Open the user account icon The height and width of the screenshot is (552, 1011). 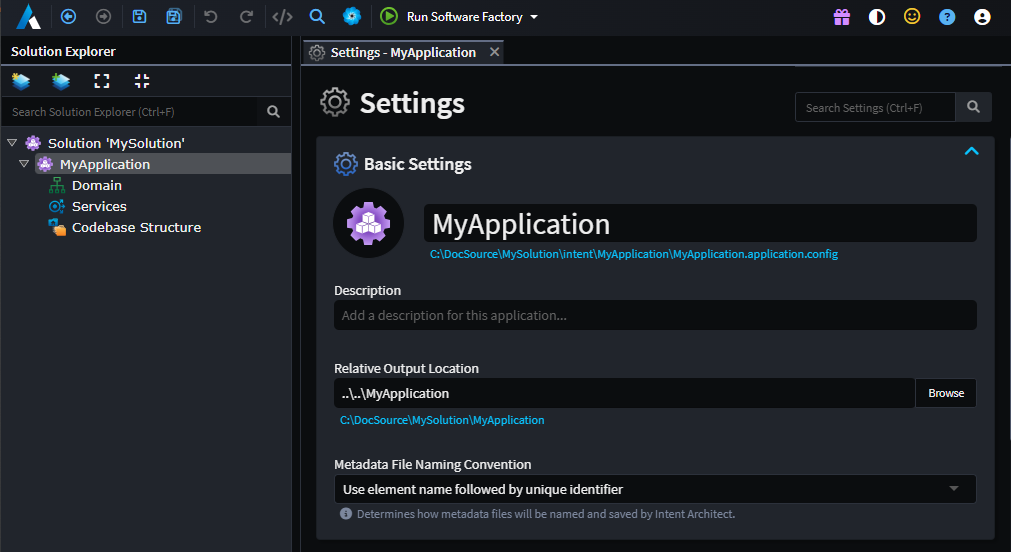coord(982,17)
